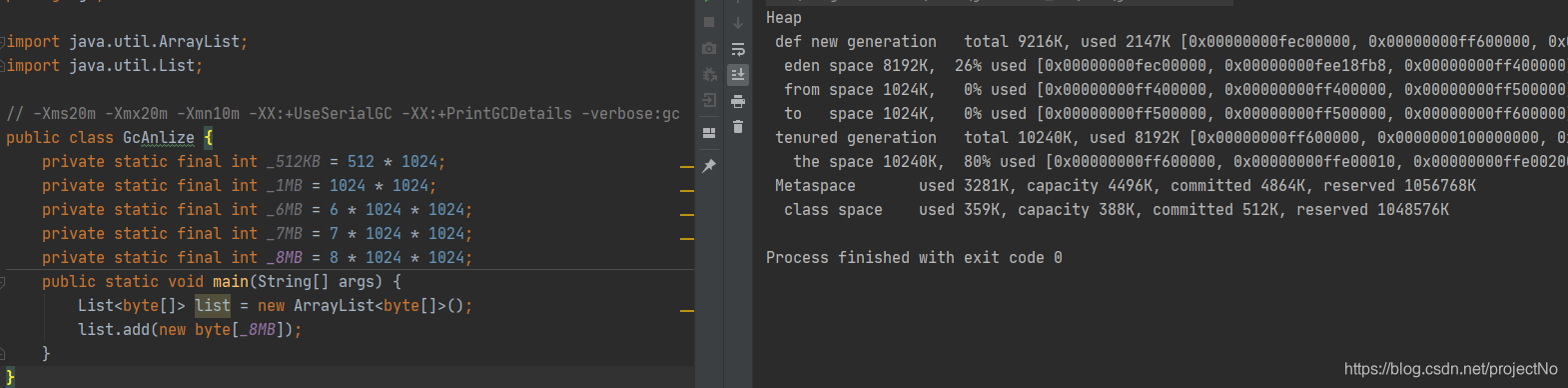Toggle Soft-Wrap in the console

click(x=738, y=49)
